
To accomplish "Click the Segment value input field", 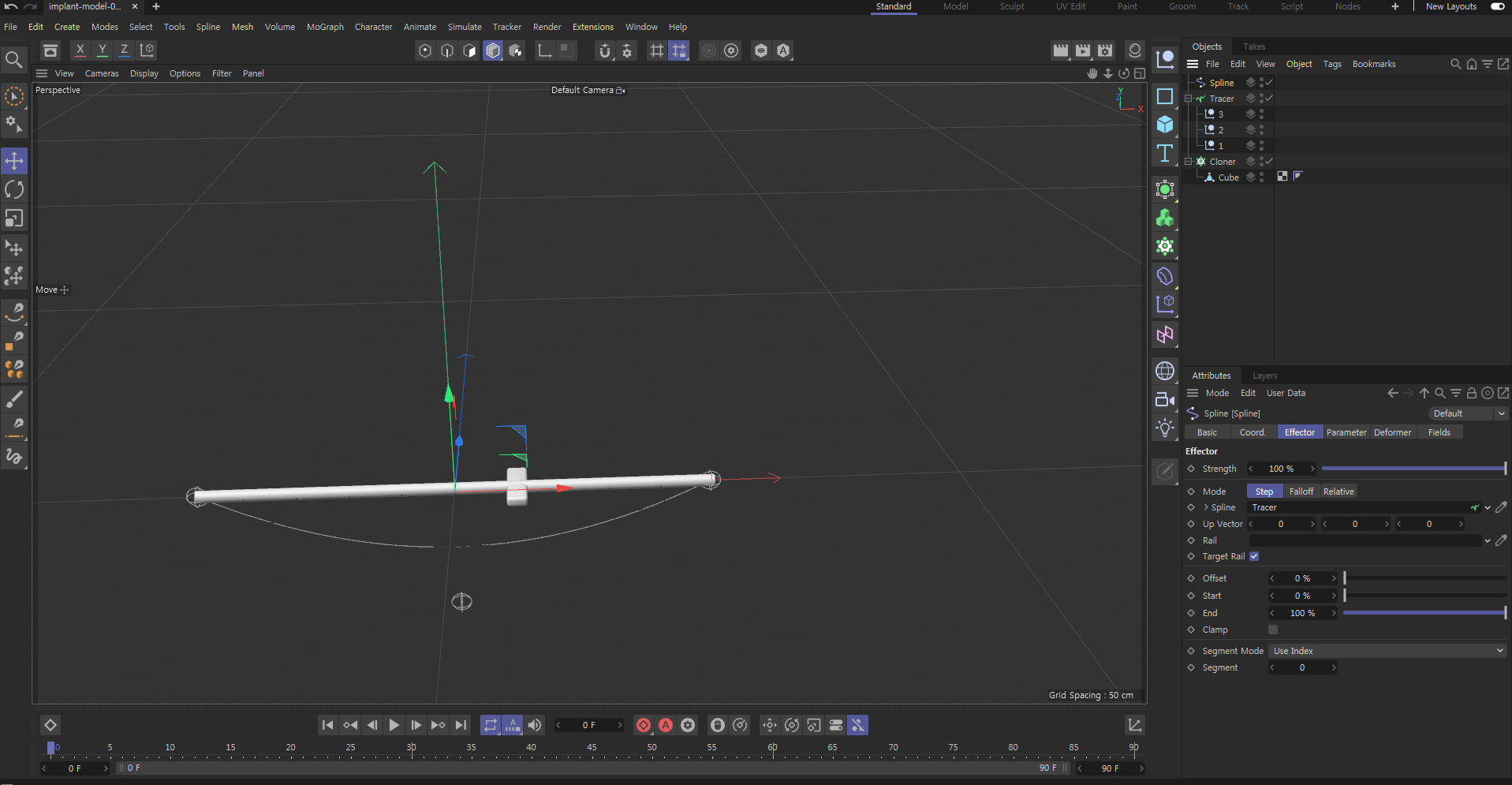I will [1302, 667].
